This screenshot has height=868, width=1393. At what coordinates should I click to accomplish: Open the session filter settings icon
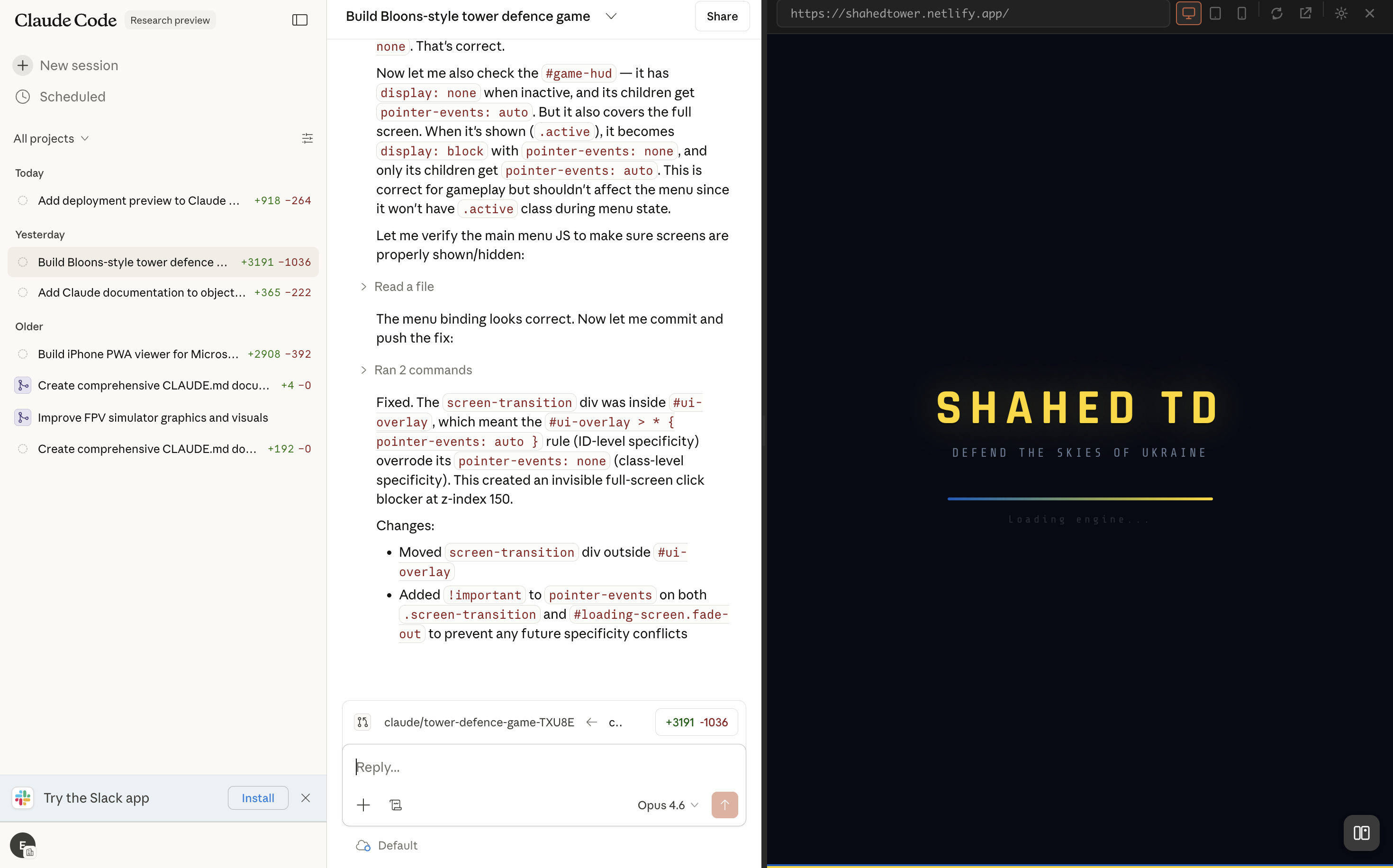click(x=307, y=138)
